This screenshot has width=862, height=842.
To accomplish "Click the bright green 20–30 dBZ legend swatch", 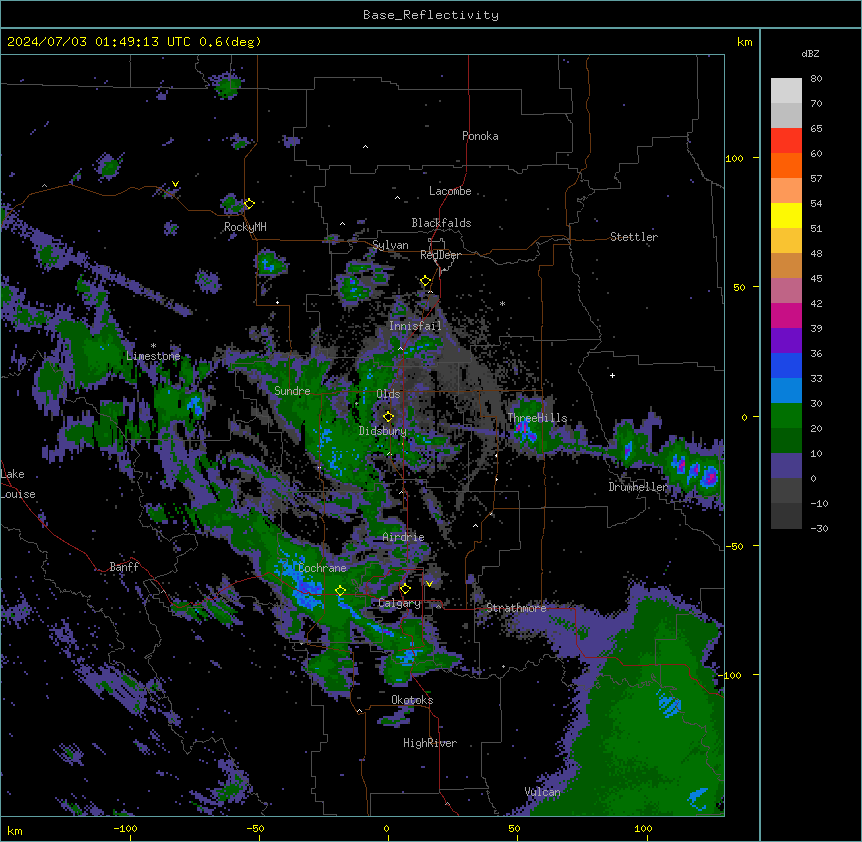I will 786,416.
